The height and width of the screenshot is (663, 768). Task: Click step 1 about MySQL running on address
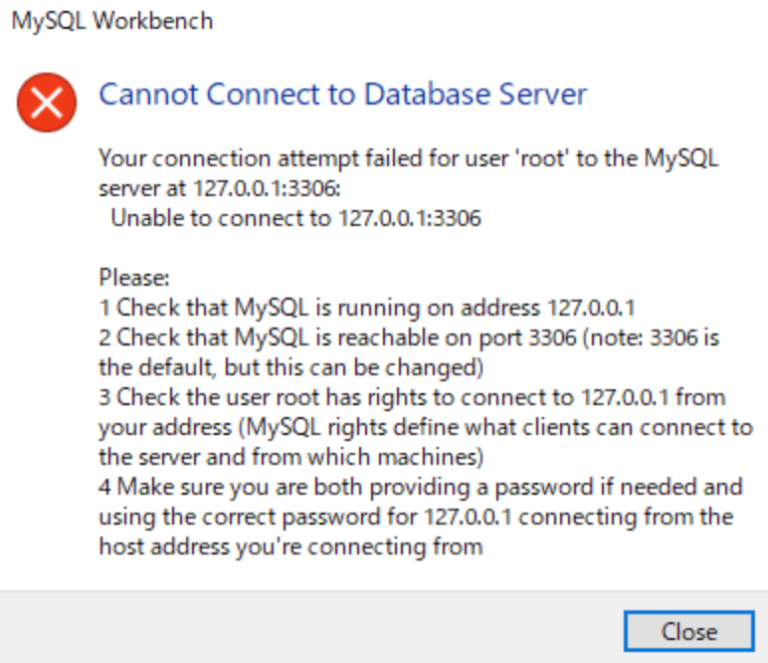(x=367, y=308)
